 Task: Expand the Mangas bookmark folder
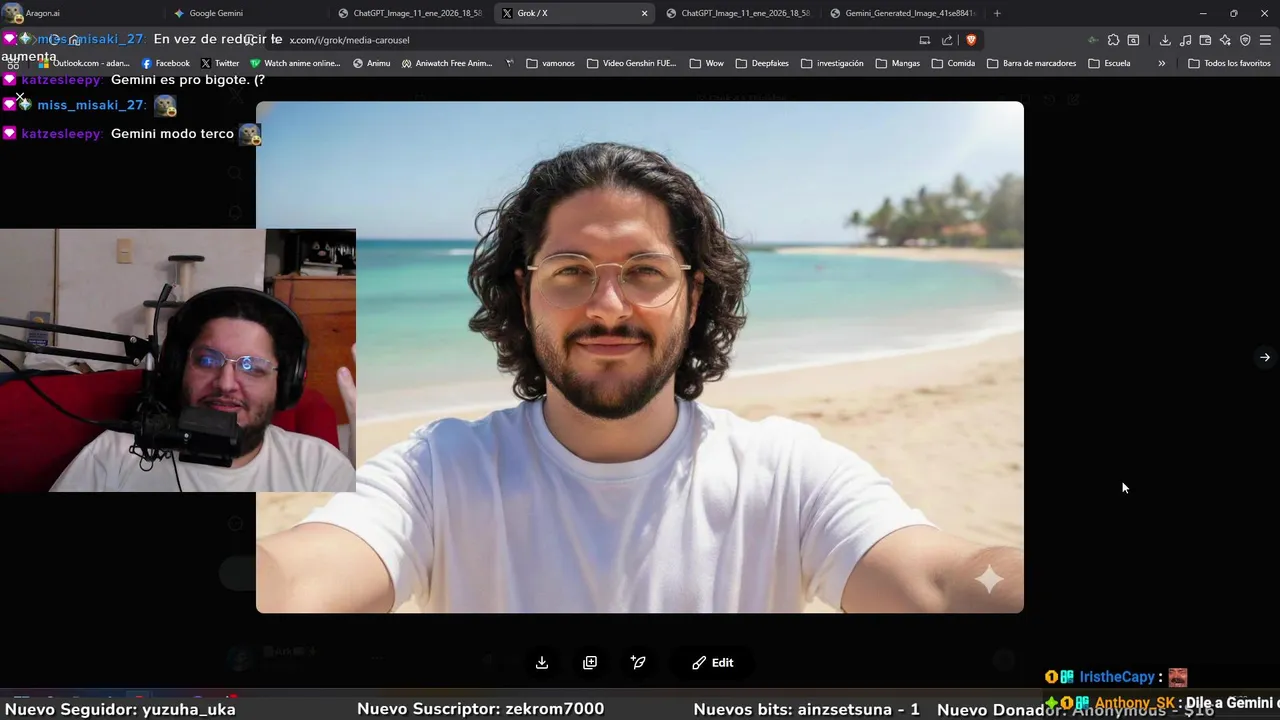(x=898, y=63)
